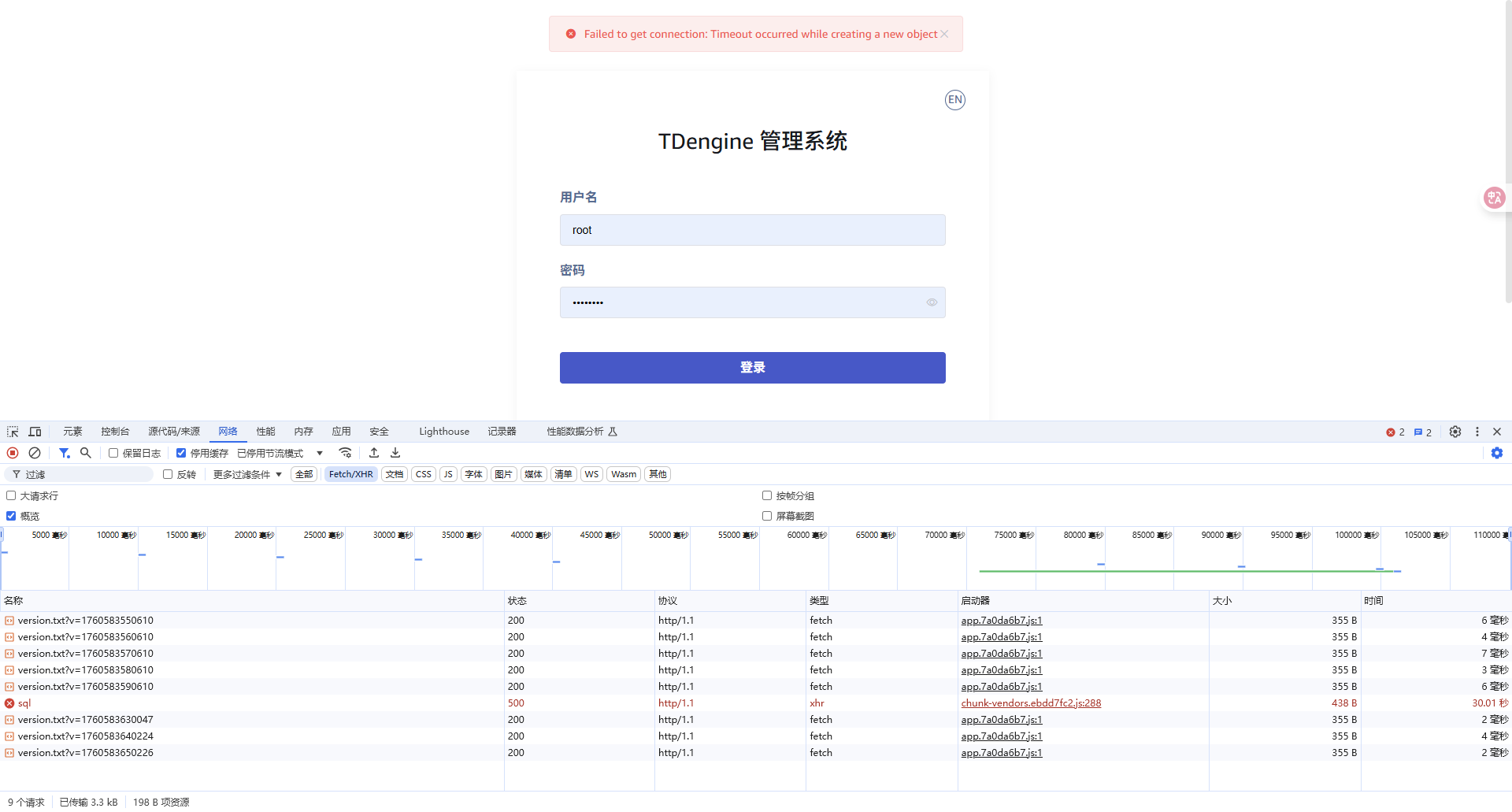Stop recording network log
The height and width of the screenshot is (812, 1512).
point(13,453)
